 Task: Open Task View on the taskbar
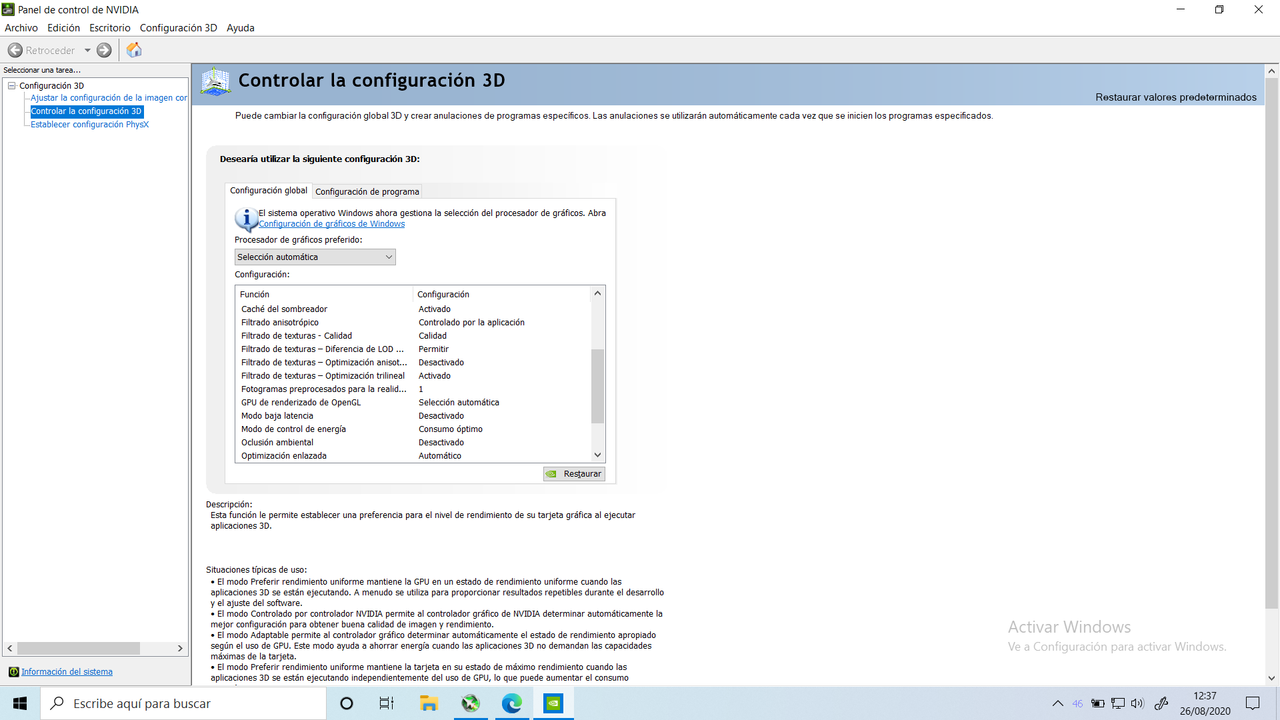[387, 703]
